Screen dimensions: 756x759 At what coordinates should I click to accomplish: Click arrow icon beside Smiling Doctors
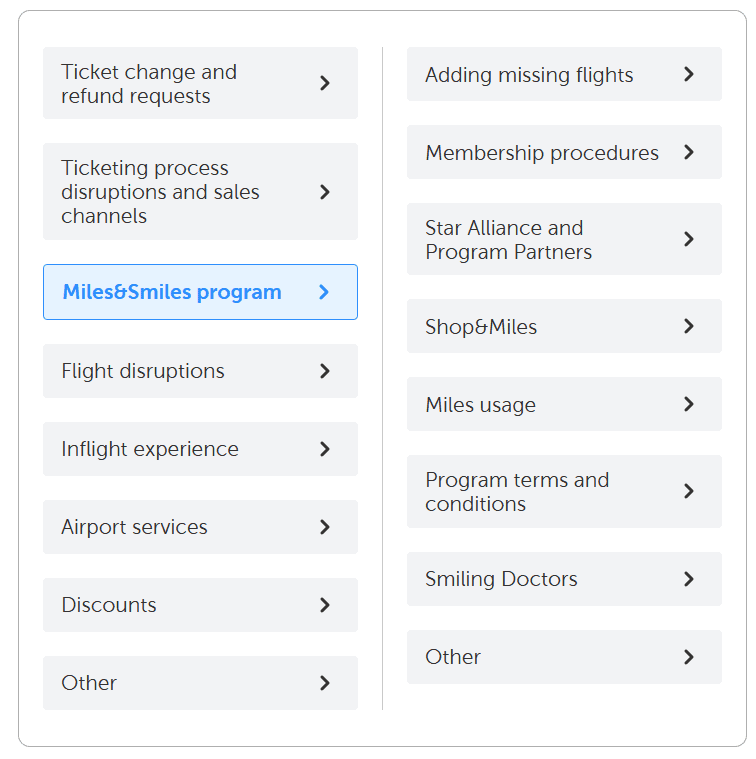pos(689,579)
